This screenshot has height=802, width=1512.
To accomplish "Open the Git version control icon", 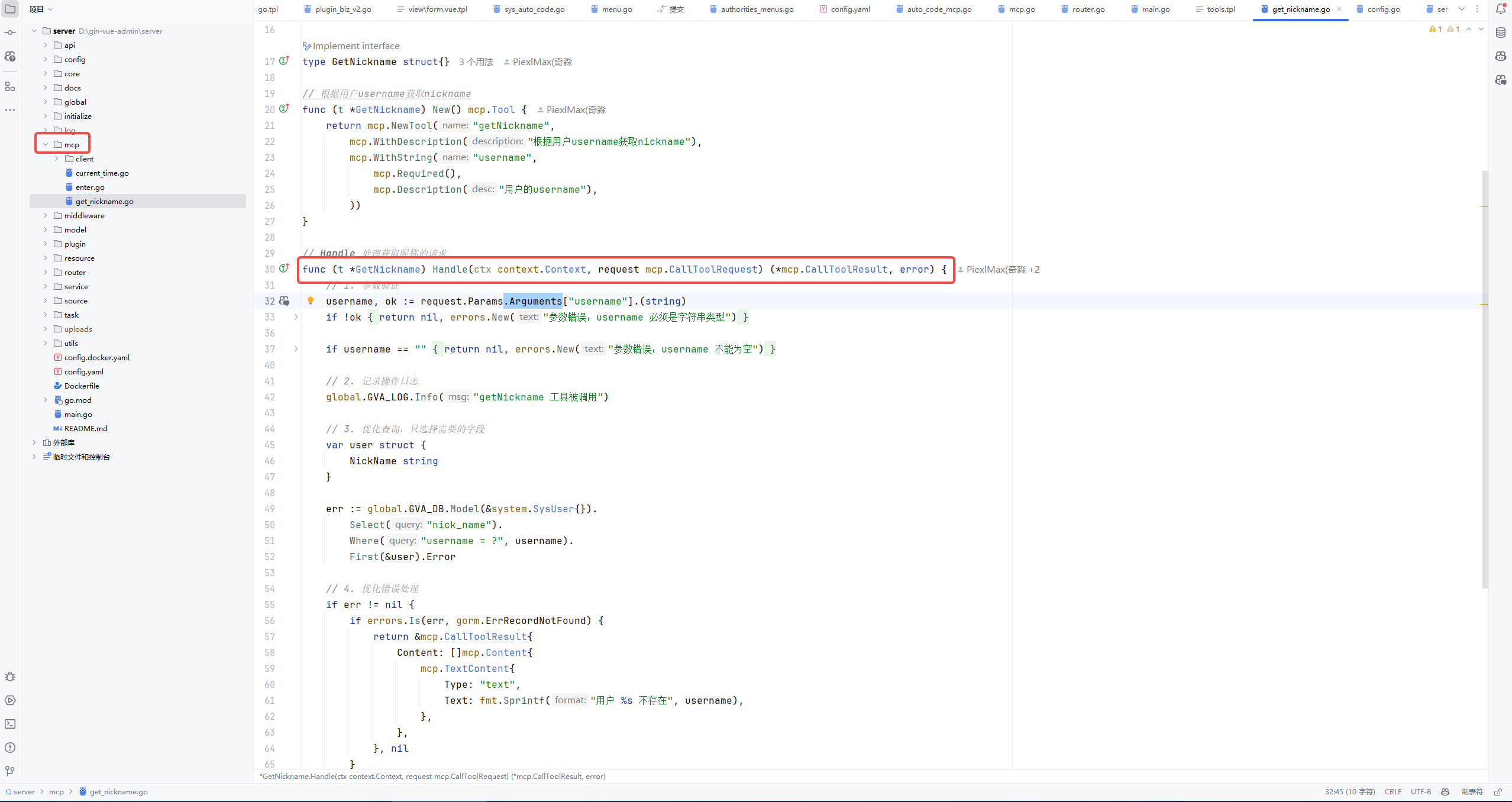I will click(10, 771).
